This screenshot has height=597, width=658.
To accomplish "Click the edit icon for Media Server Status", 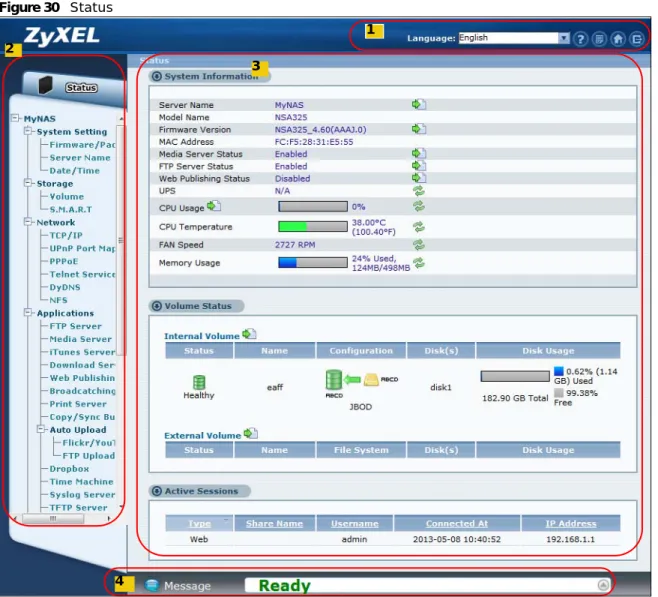I will (419, 154).
